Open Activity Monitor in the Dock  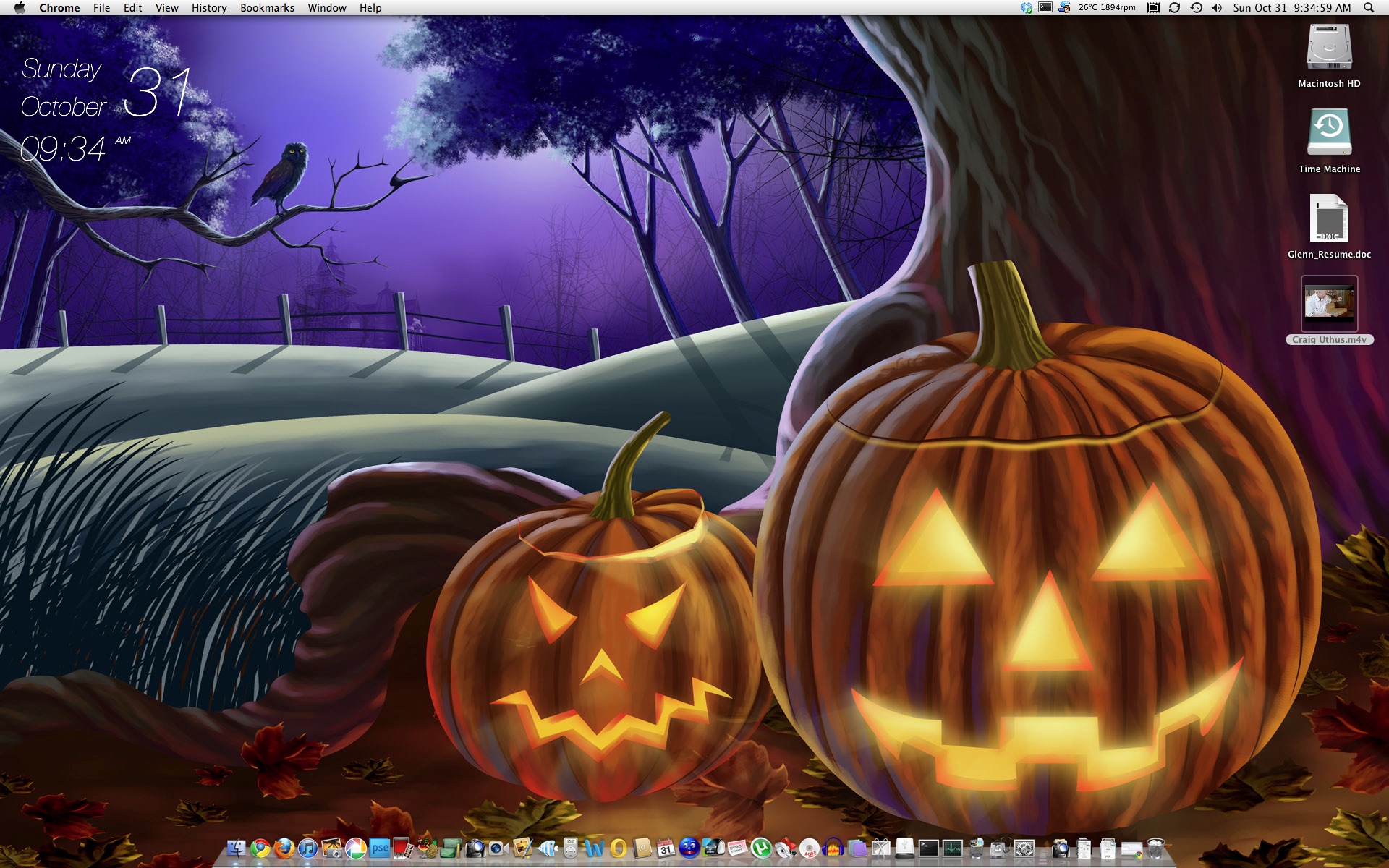pyautogui.click(x=953, y=848)
